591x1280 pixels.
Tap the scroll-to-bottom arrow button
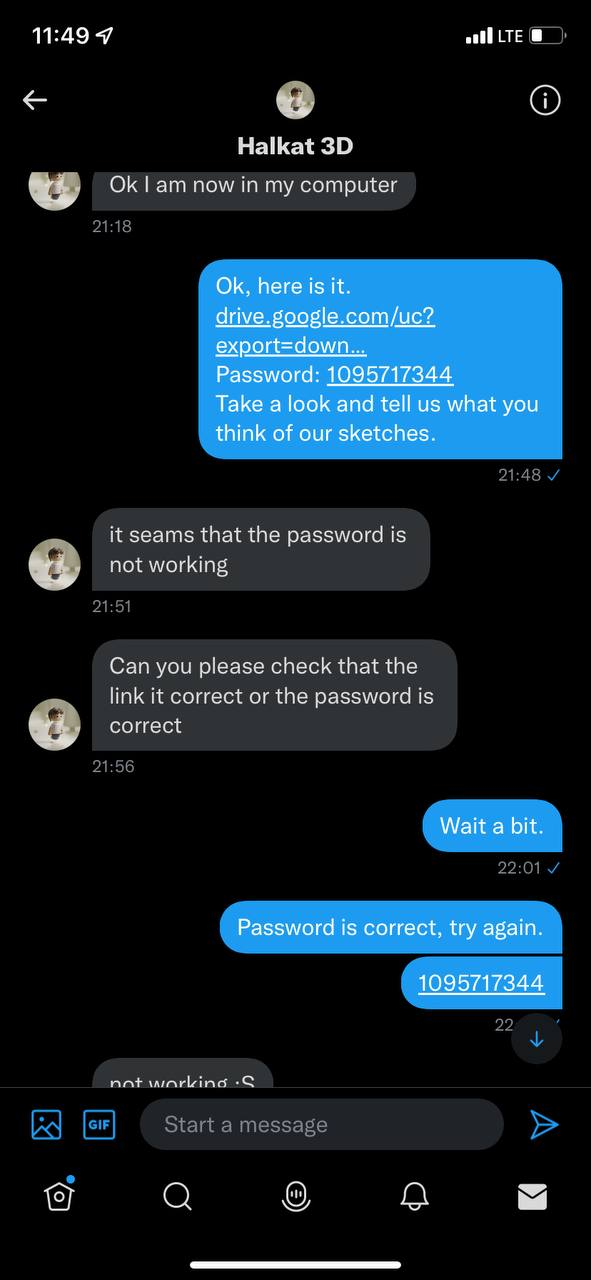(536, 1038)
